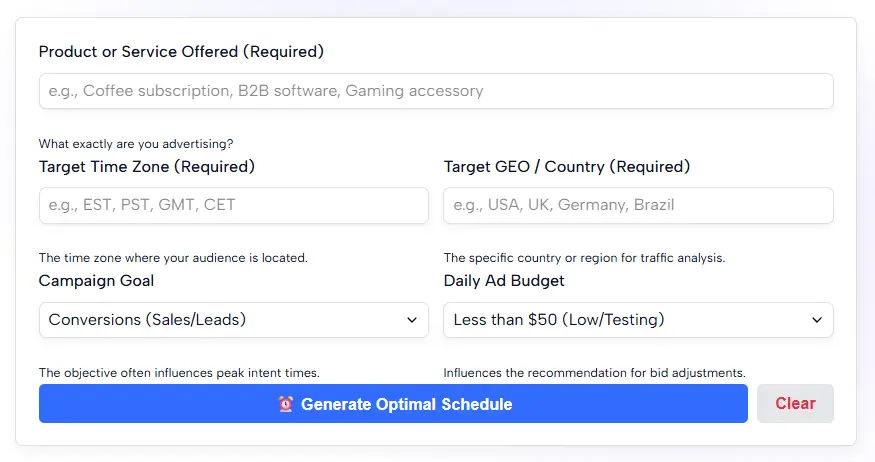Open the Daily Ad Budget dropdown

[638, 320]
